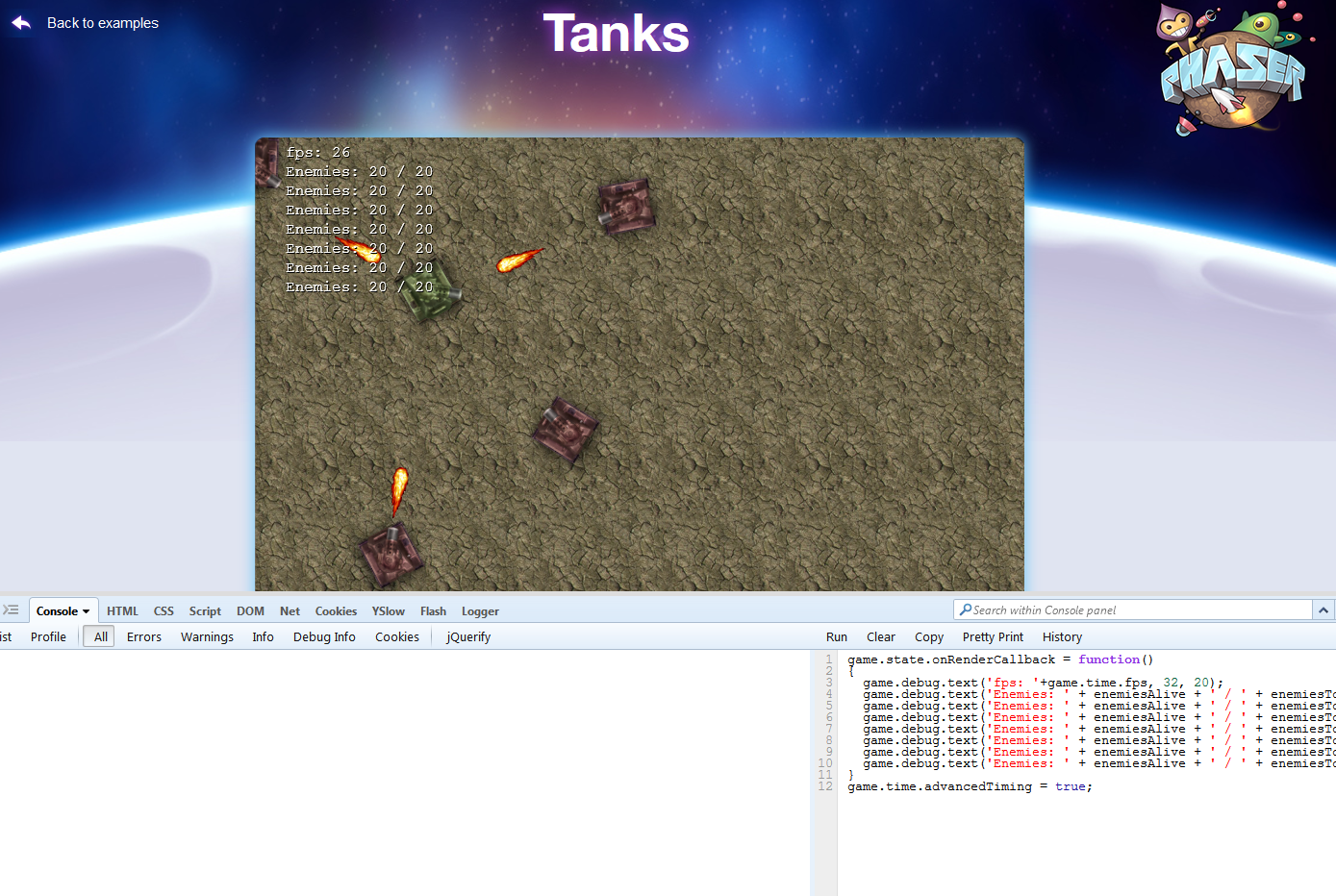Screen dimensions: 1336x896
Task: Click the Profile button
Action: (x=48, y=637)
